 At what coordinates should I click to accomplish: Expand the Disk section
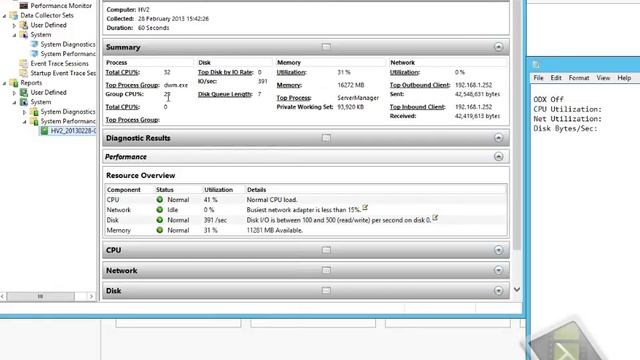coord(498,291)
